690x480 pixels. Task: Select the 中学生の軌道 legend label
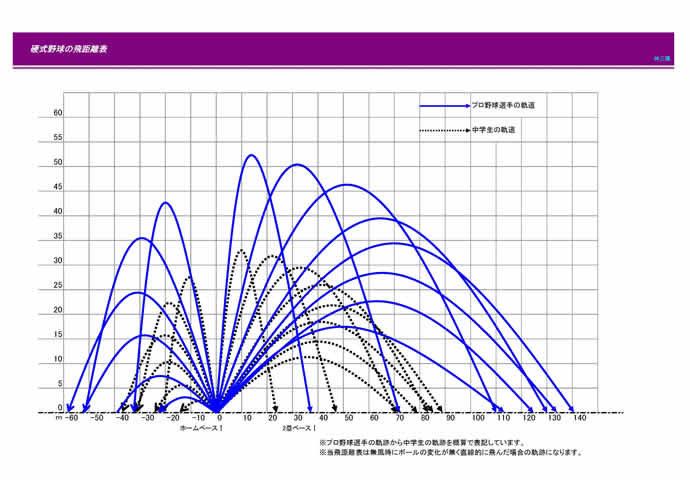point(494,130)
